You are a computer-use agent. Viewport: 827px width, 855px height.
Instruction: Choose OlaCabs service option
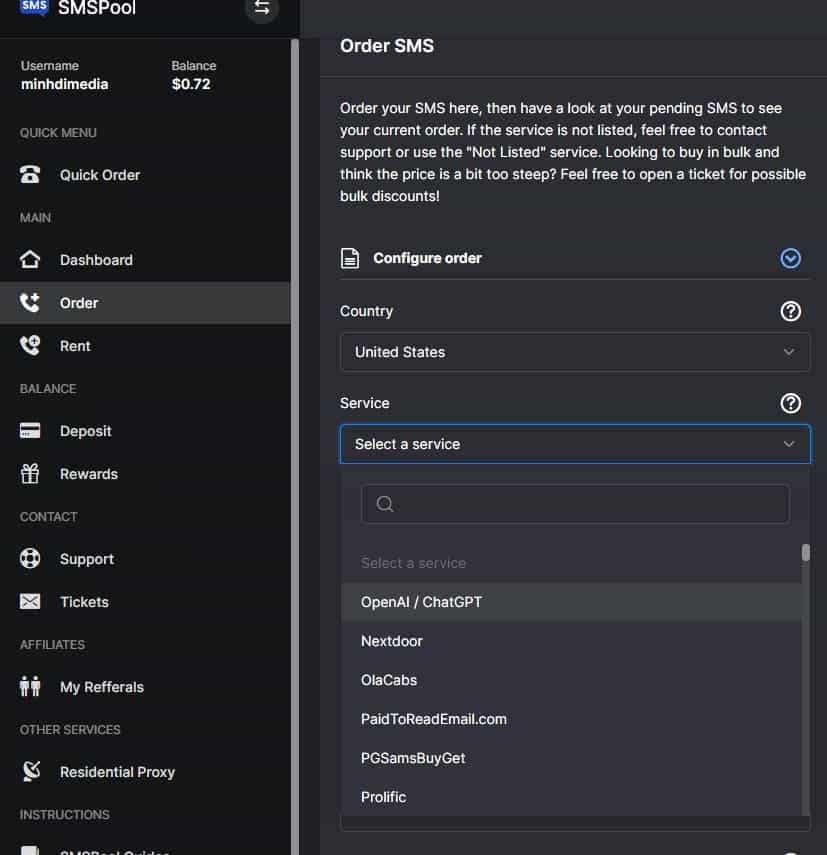[x=571, y=680]
